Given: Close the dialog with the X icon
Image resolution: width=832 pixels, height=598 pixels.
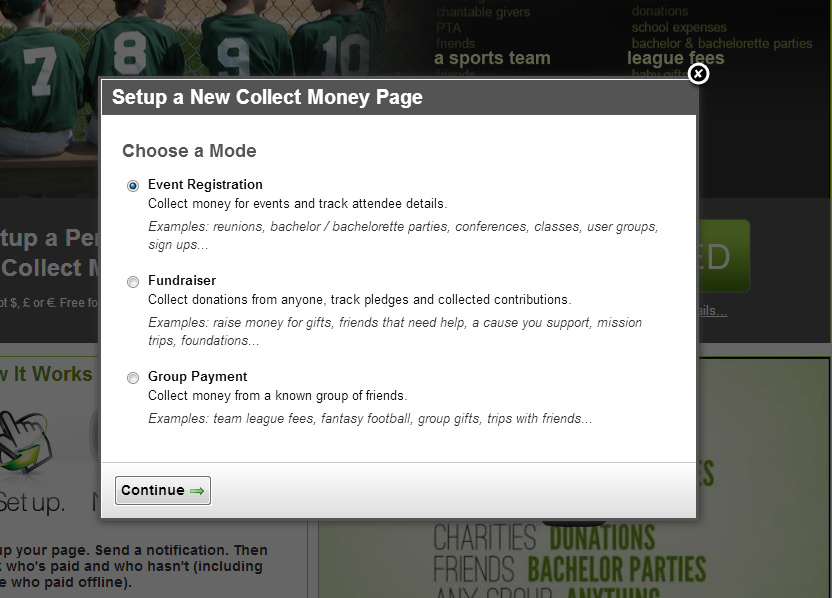Looking at the screenshot, I should point(699,74).
